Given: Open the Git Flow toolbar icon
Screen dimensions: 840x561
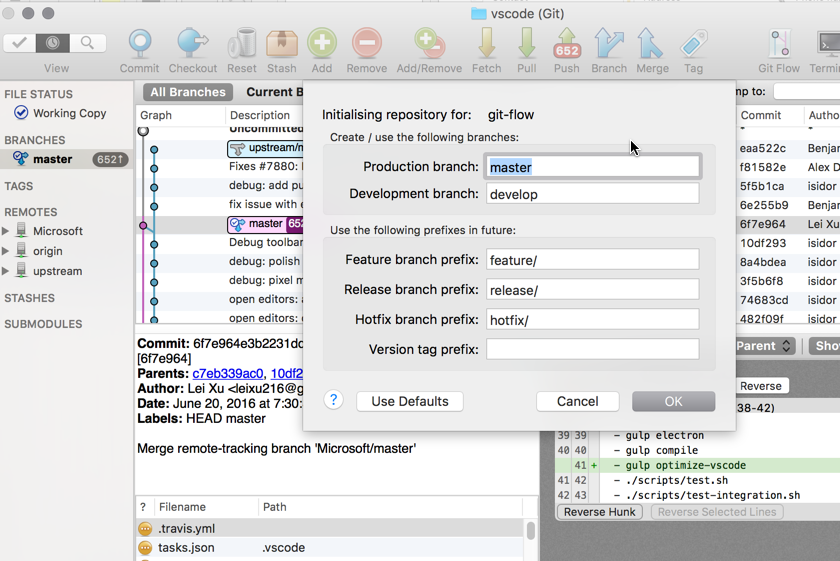Looking at the screenshot, I should [779, 43].
